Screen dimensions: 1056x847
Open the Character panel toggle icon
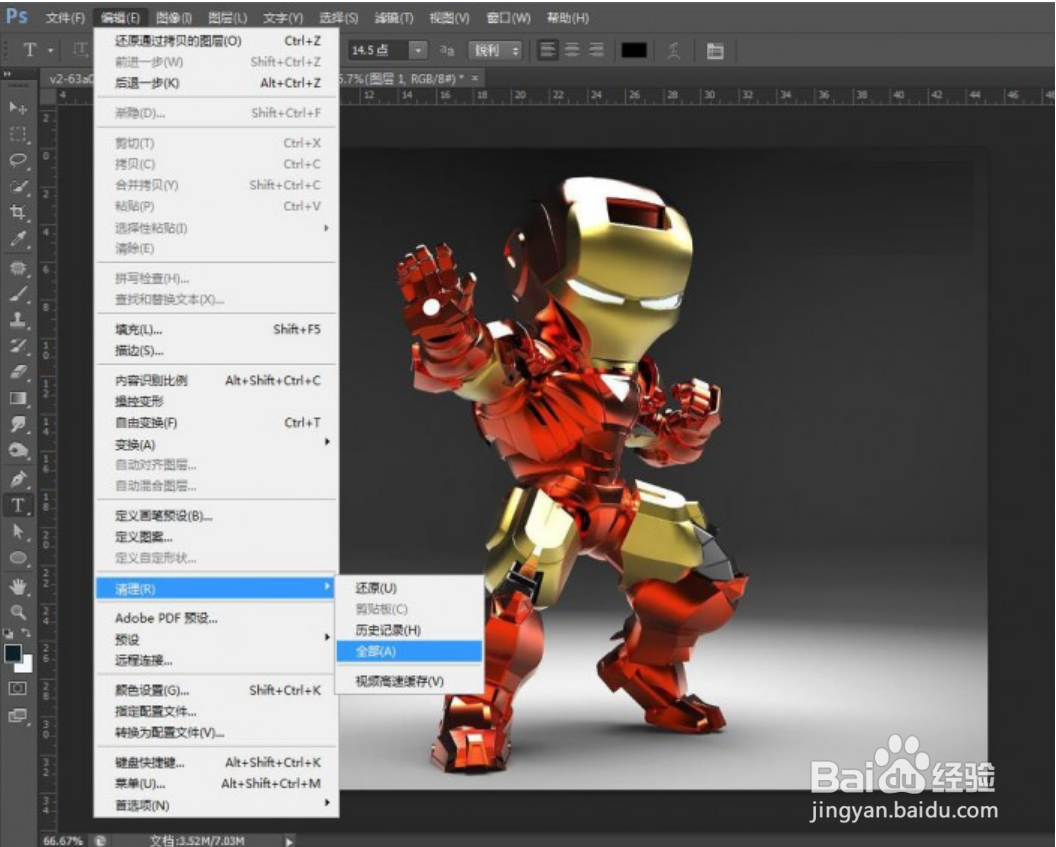point(715,50)
